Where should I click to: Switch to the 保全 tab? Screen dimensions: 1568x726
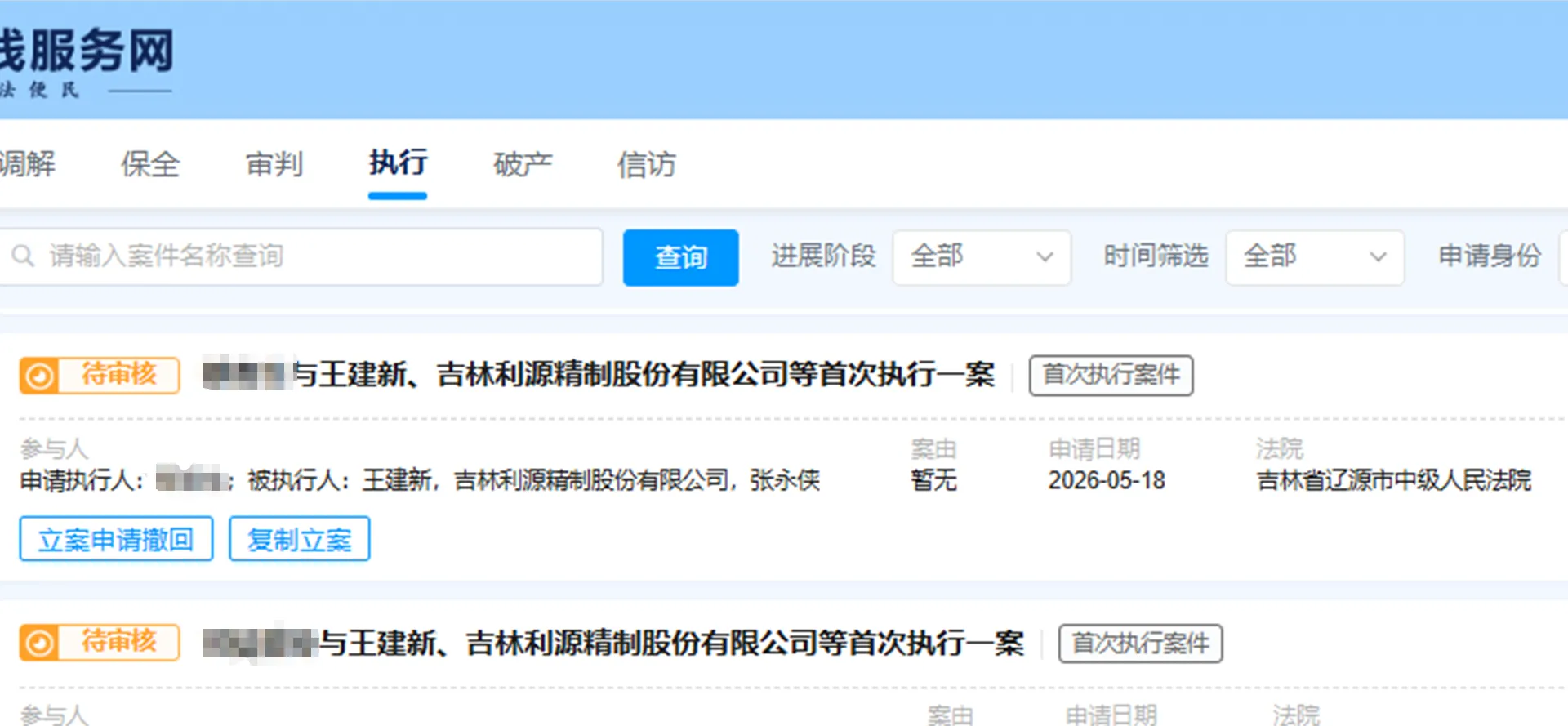point(150,164)
